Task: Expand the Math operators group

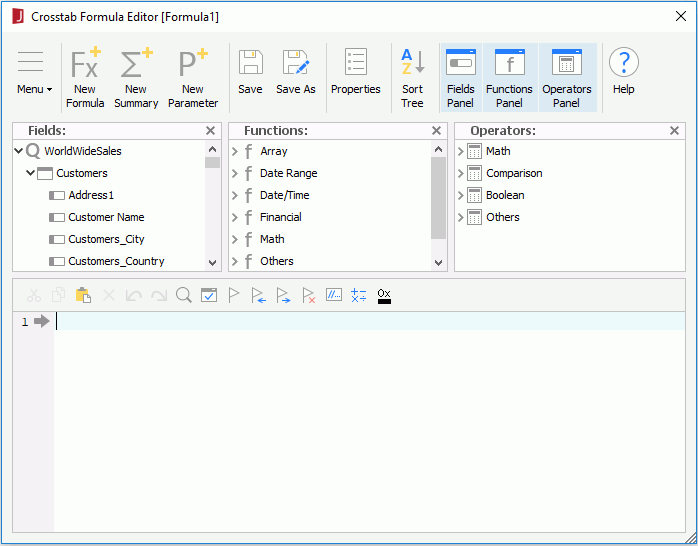Action: tap(461, 151)
